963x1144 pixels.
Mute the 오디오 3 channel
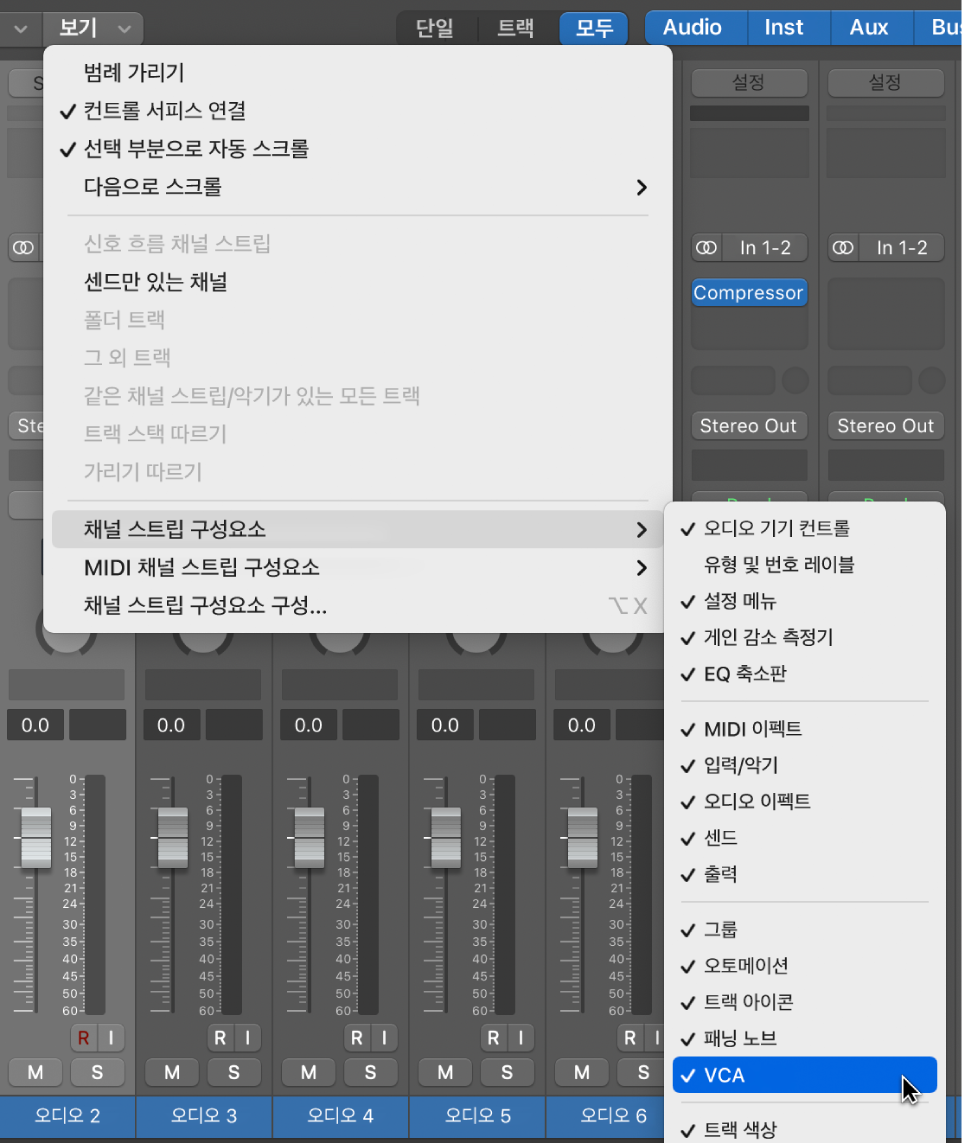pyautogui.click(x=172, y=1072)
